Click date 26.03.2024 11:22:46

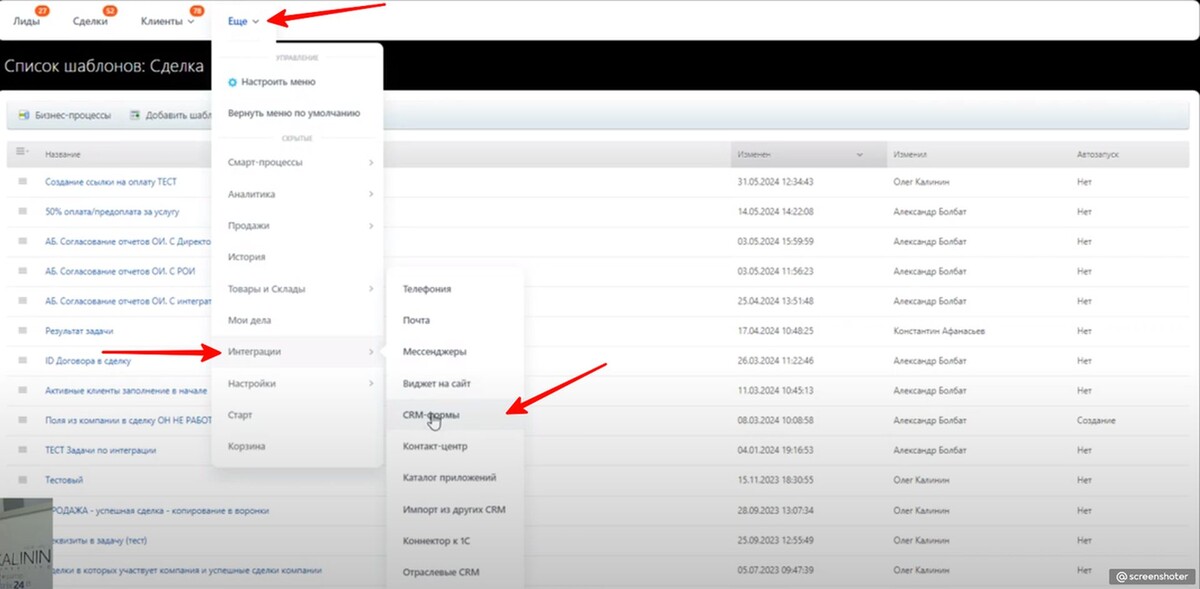pyautogui.click(x=775, y=360)
